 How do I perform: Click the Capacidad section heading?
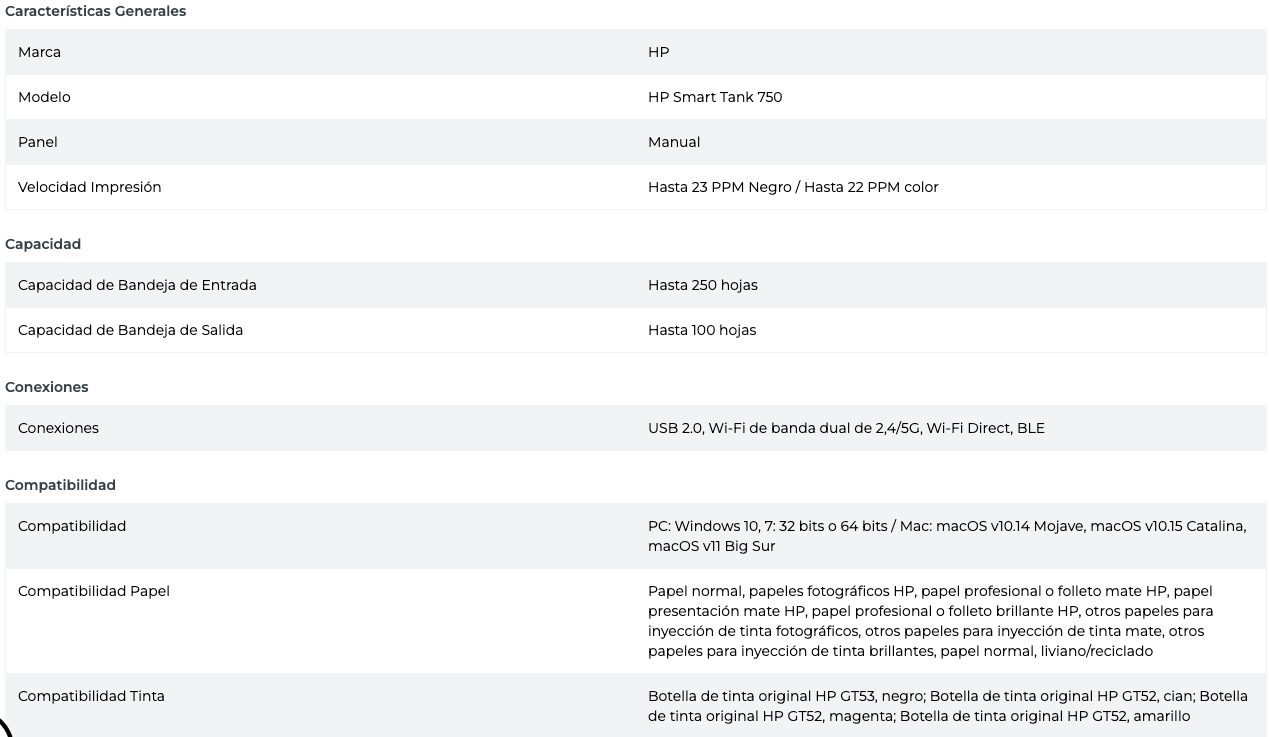point(43,244)
